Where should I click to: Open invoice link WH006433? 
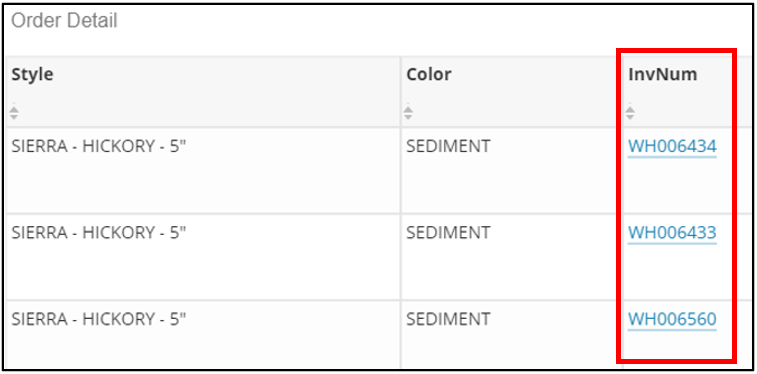672,233
